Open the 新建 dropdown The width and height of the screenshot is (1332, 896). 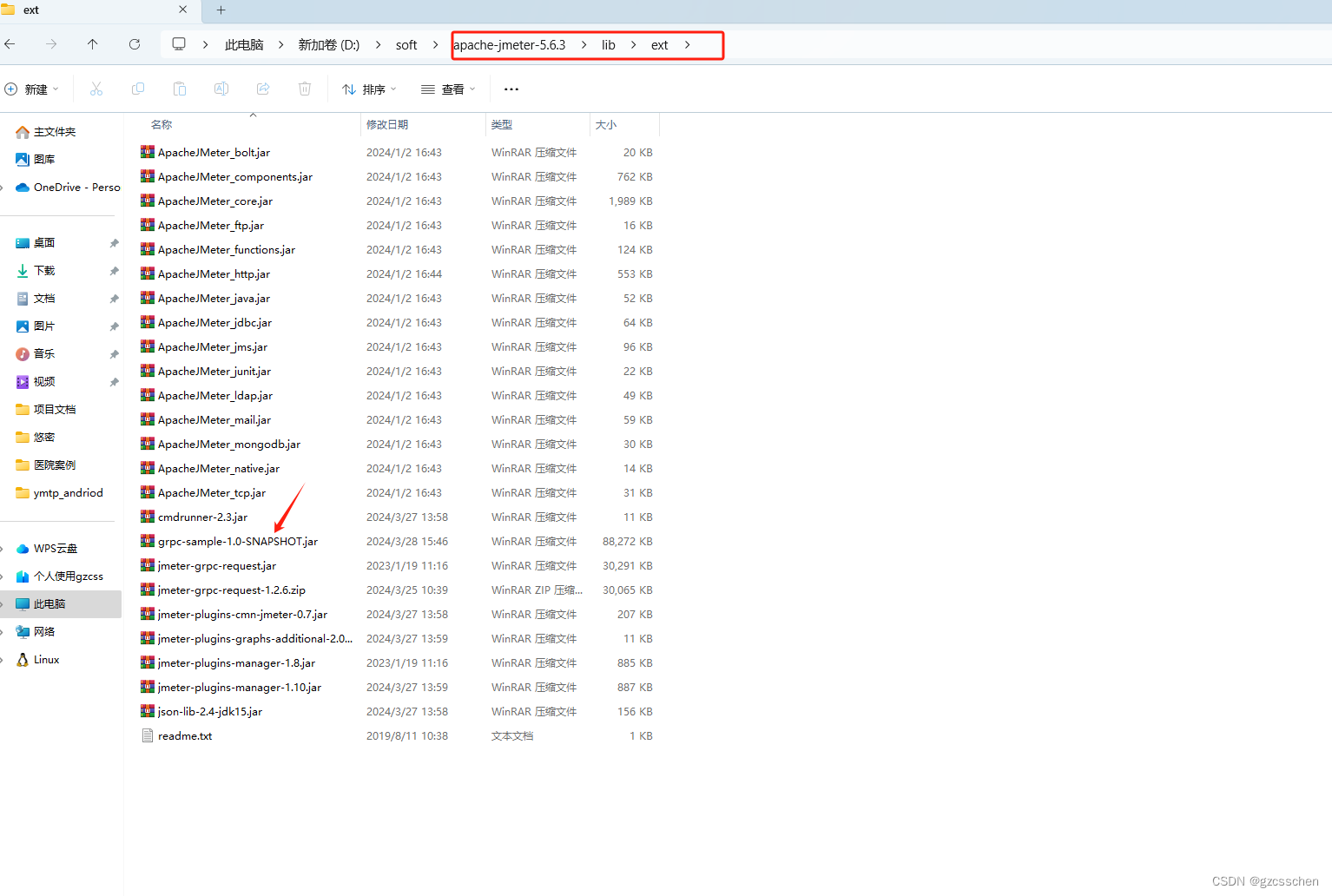tap(32, 89)
